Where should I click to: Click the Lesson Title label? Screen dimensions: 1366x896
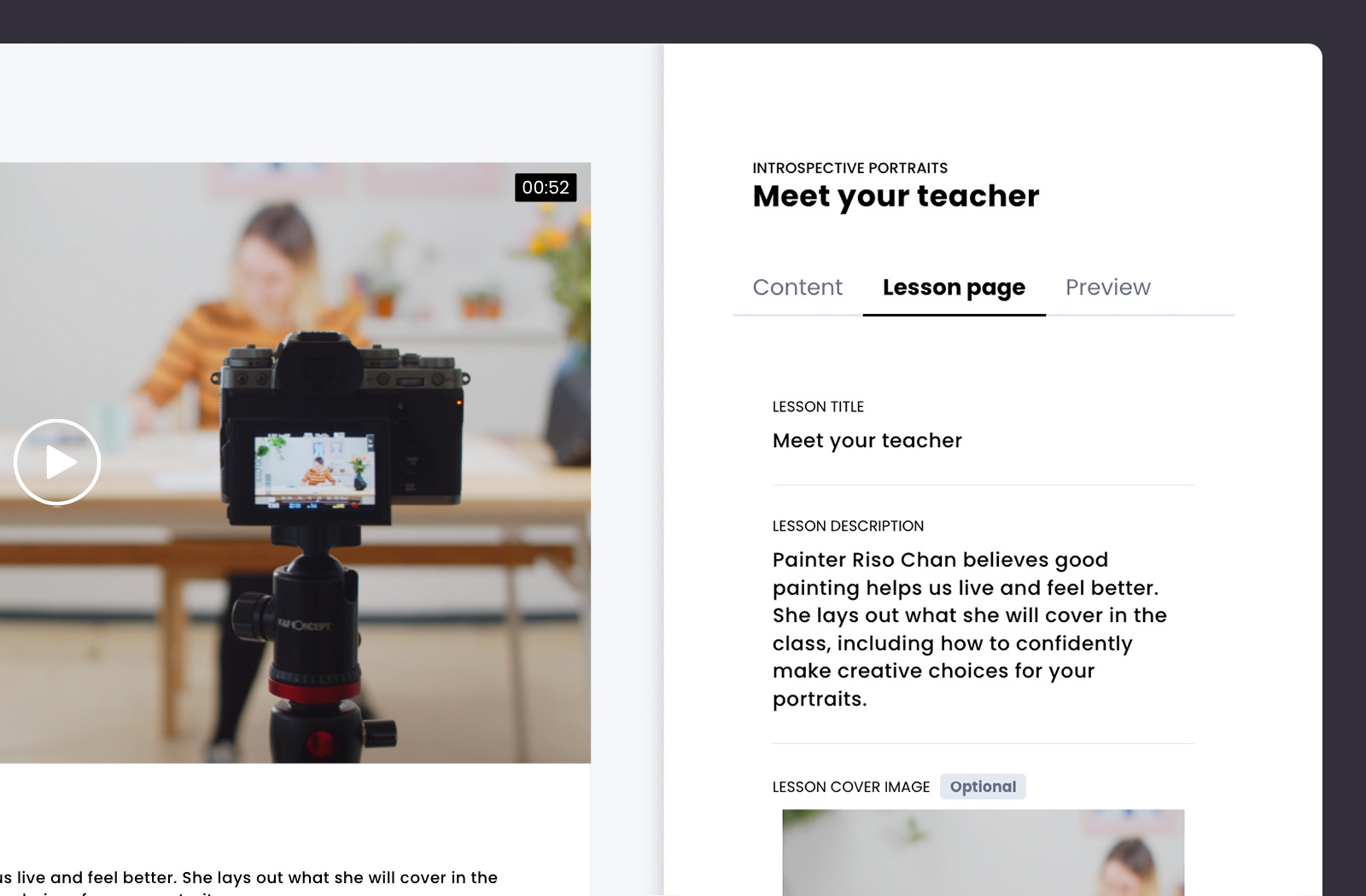click(818, 407)
